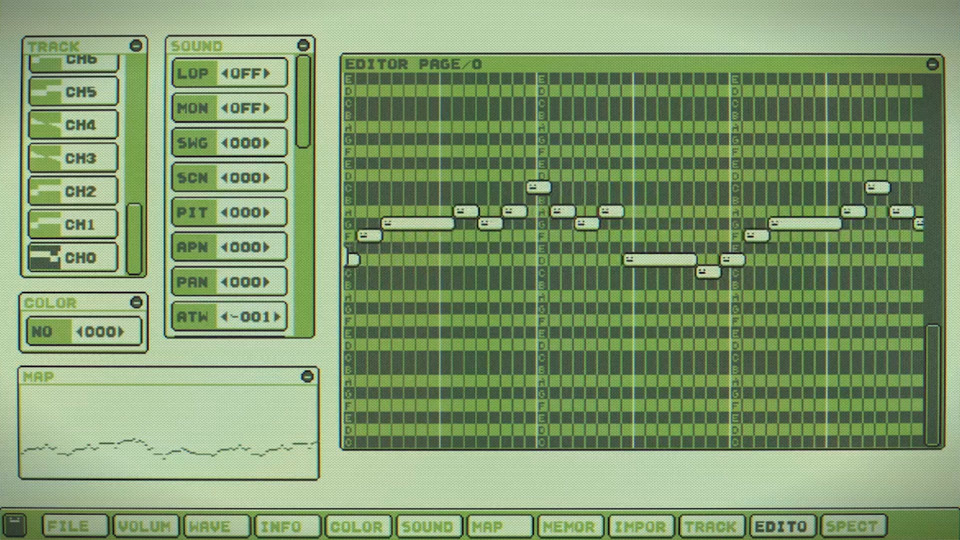Switch to the MAP tab in bottom bar
This screenshot has width=960, height=540.
[500, 526]
